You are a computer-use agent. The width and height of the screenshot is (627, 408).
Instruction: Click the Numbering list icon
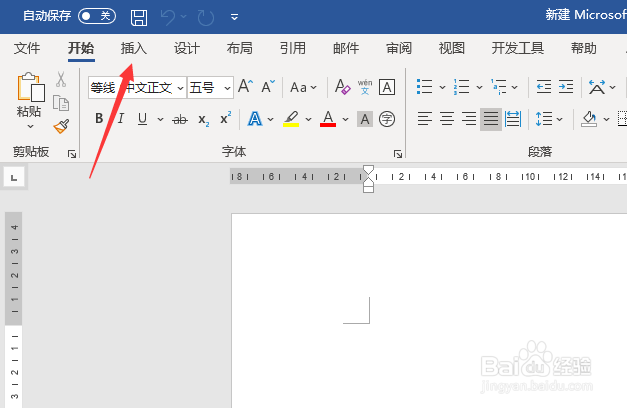click(x=462, y=86)
